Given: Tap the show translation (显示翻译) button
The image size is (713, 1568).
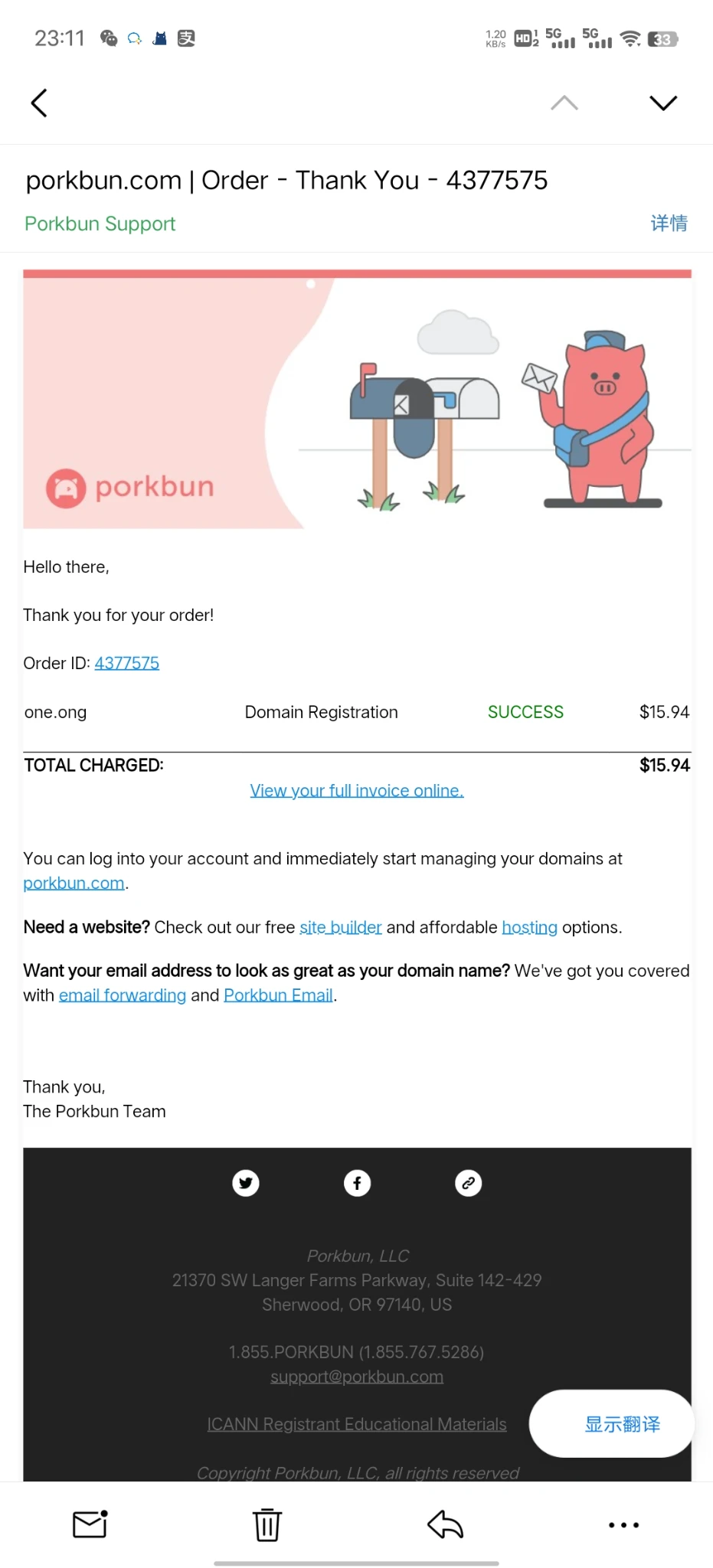Looking at the screenshot, I should coord(621,1424).
